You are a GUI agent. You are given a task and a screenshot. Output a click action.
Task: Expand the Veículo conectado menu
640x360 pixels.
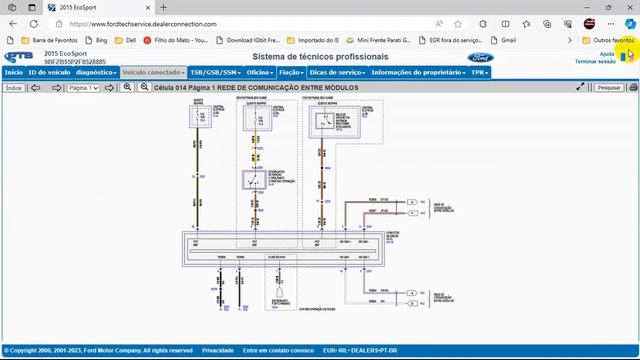coord(153,72)
